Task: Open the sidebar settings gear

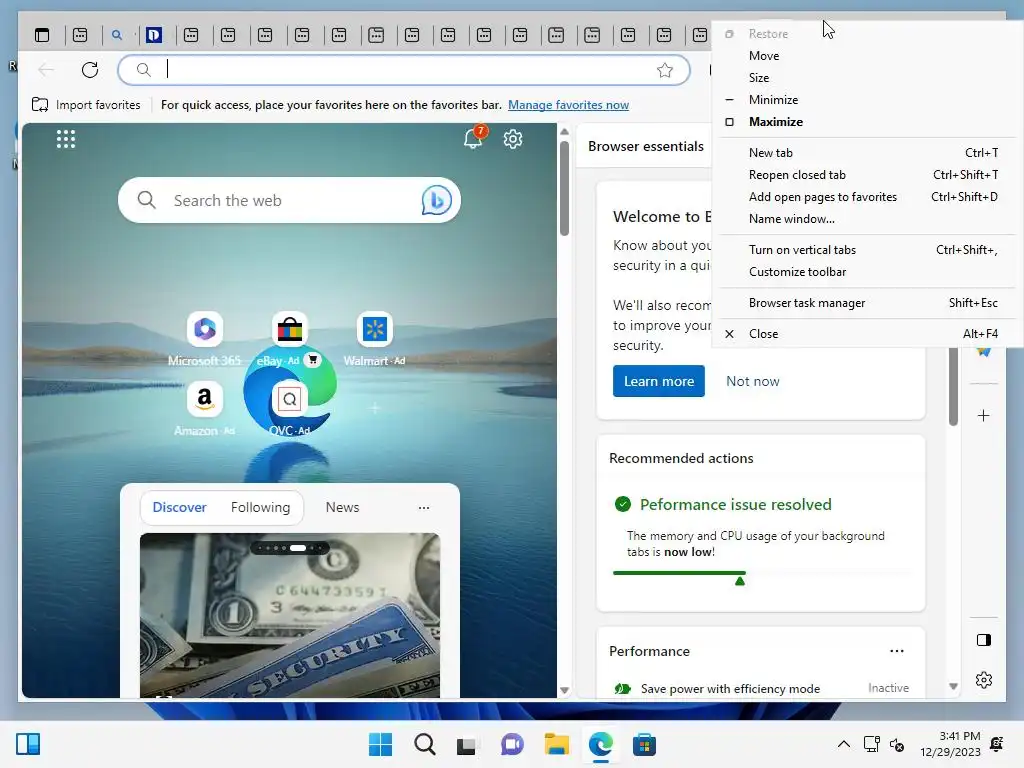Action: [984, 680]
